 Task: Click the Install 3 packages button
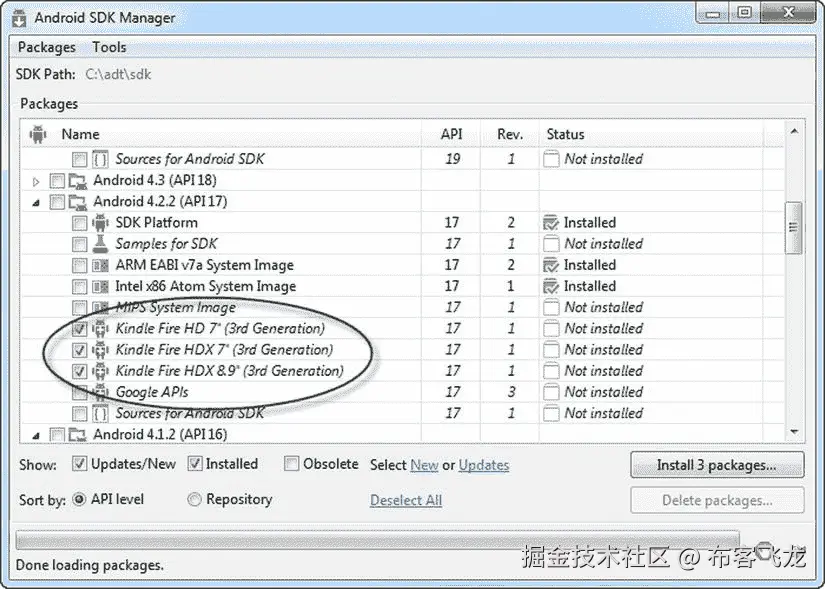pyautogui.click(x=717, y=465)
